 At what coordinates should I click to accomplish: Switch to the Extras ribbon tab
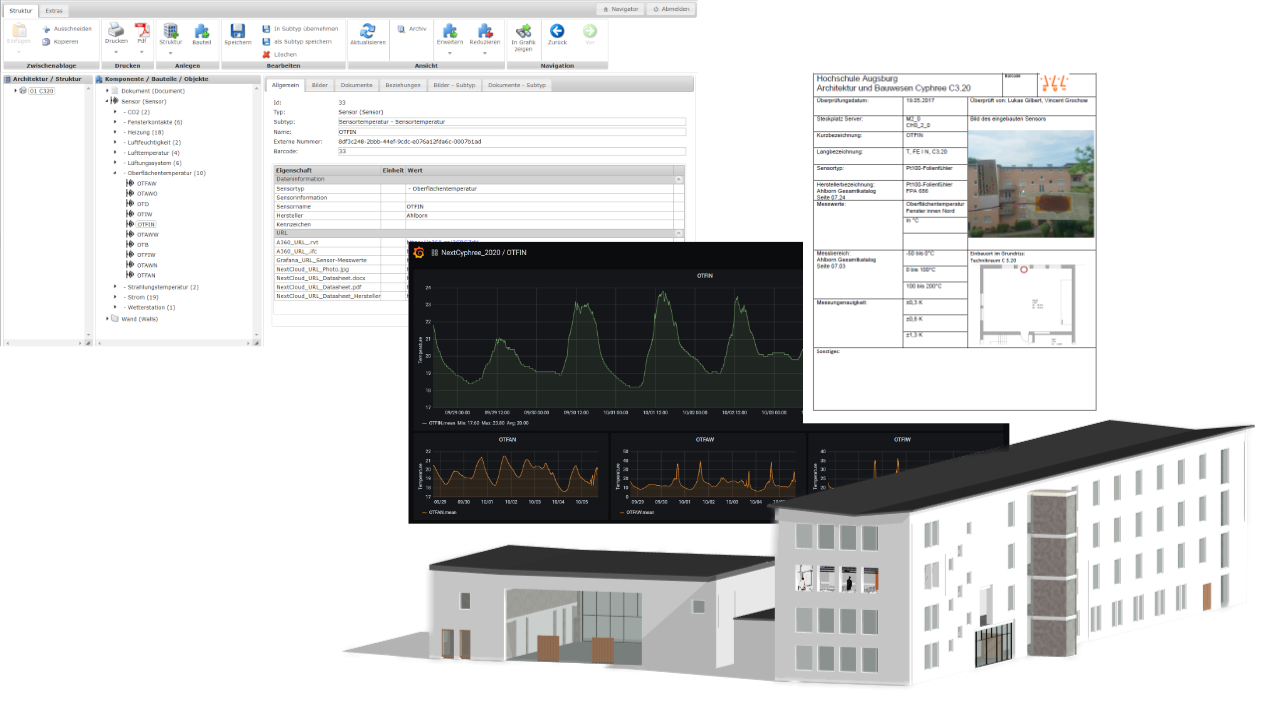pos(55,11)
